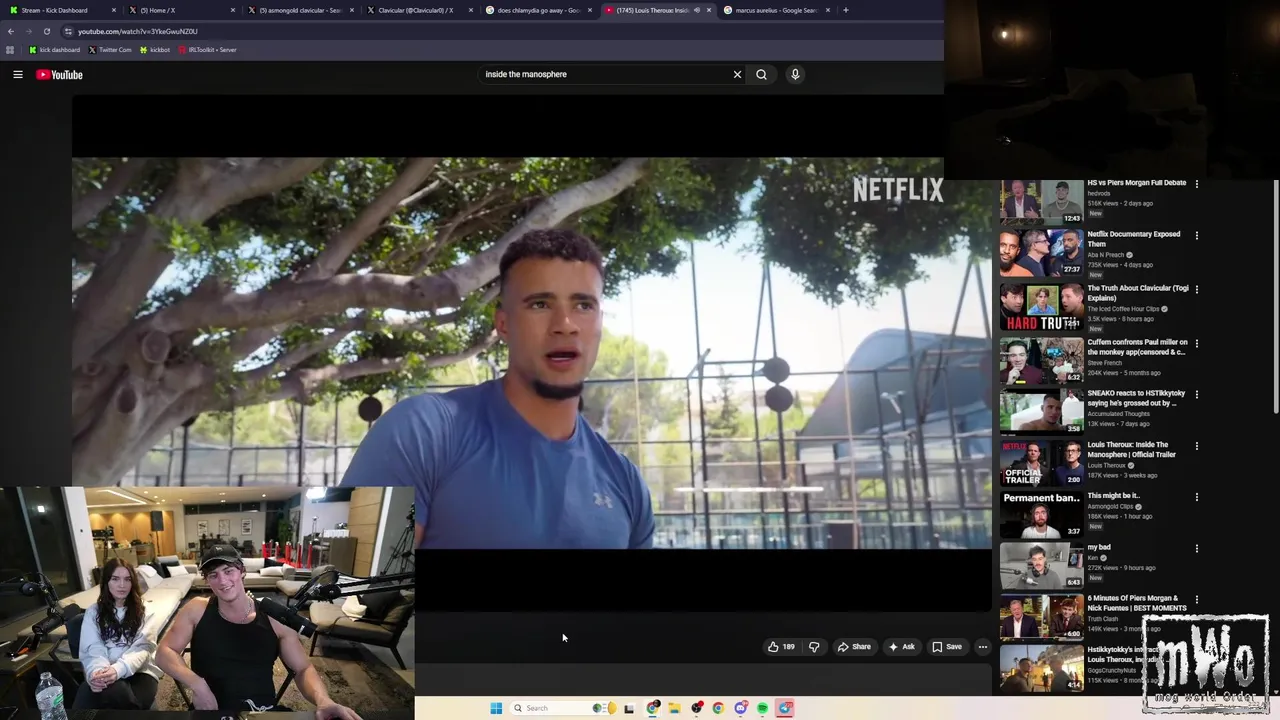This screenshot has width=1280, height=720.
Task: Open options for 'SNEAKO reacts to HSTikkytoky'
Action: (1197, 395)
